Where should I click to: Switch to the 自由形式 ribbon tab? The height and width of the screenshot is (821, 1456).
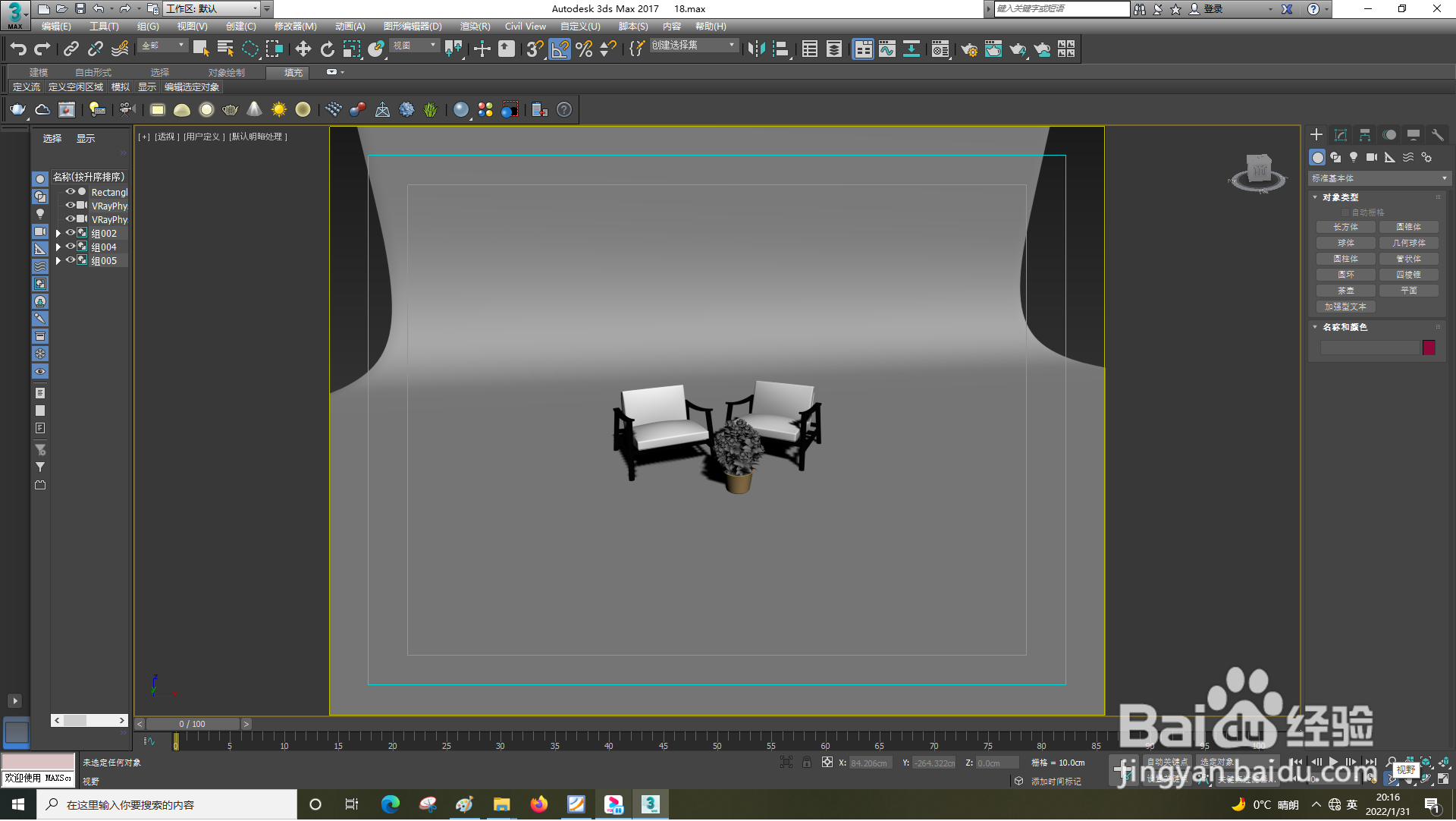click(93, 73)
